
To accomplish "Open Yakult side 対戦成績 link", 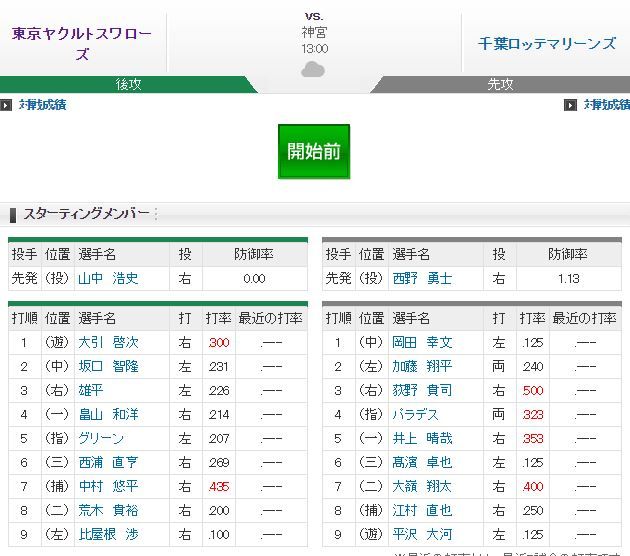I will pos(43,105).
